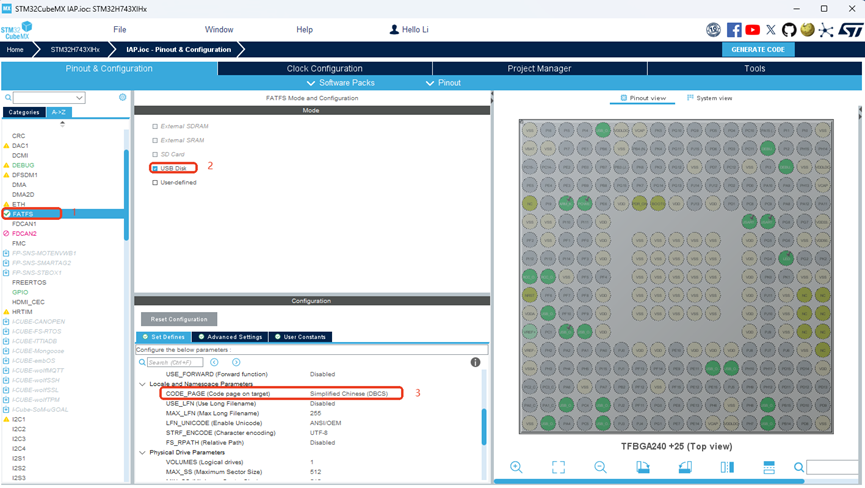
Task: Uncheck the USB Disk checkbox
Action: (155, 168)
